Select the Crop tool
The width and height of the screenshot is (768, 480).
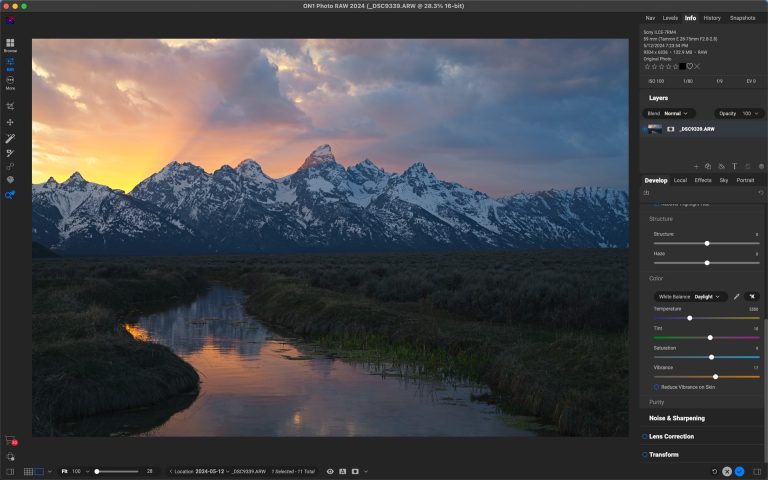tap(10, 106)
